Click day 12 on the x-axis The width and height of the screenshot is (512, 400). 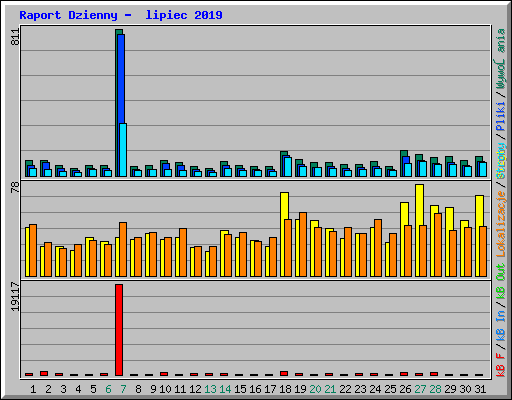point(195,389)
